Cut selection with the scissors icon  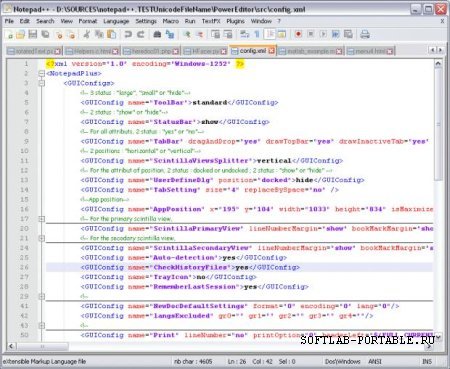click(x=87, y=34)
